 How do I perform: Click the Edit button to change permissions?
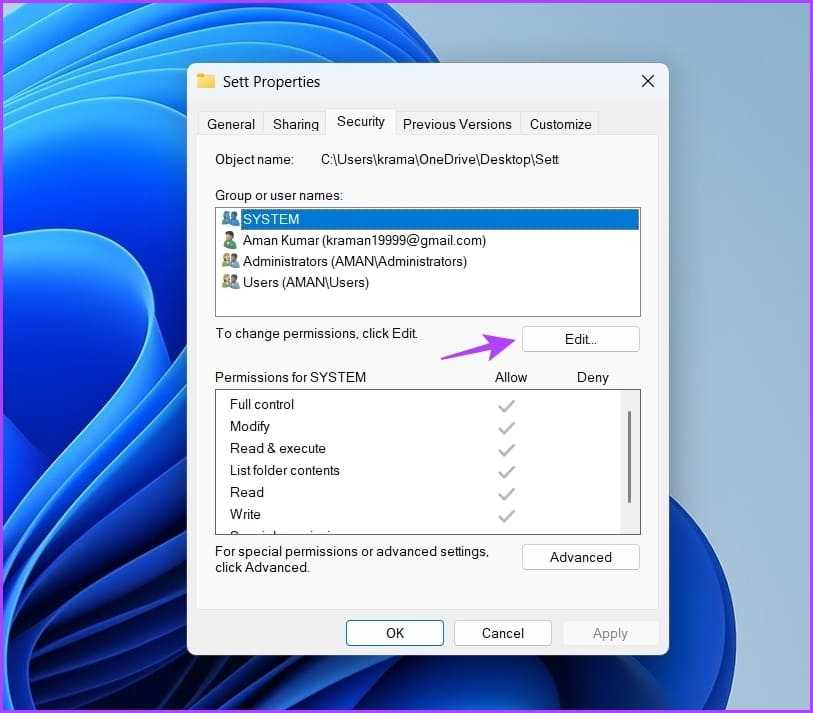pyautogui.click(x=580, y=339)
